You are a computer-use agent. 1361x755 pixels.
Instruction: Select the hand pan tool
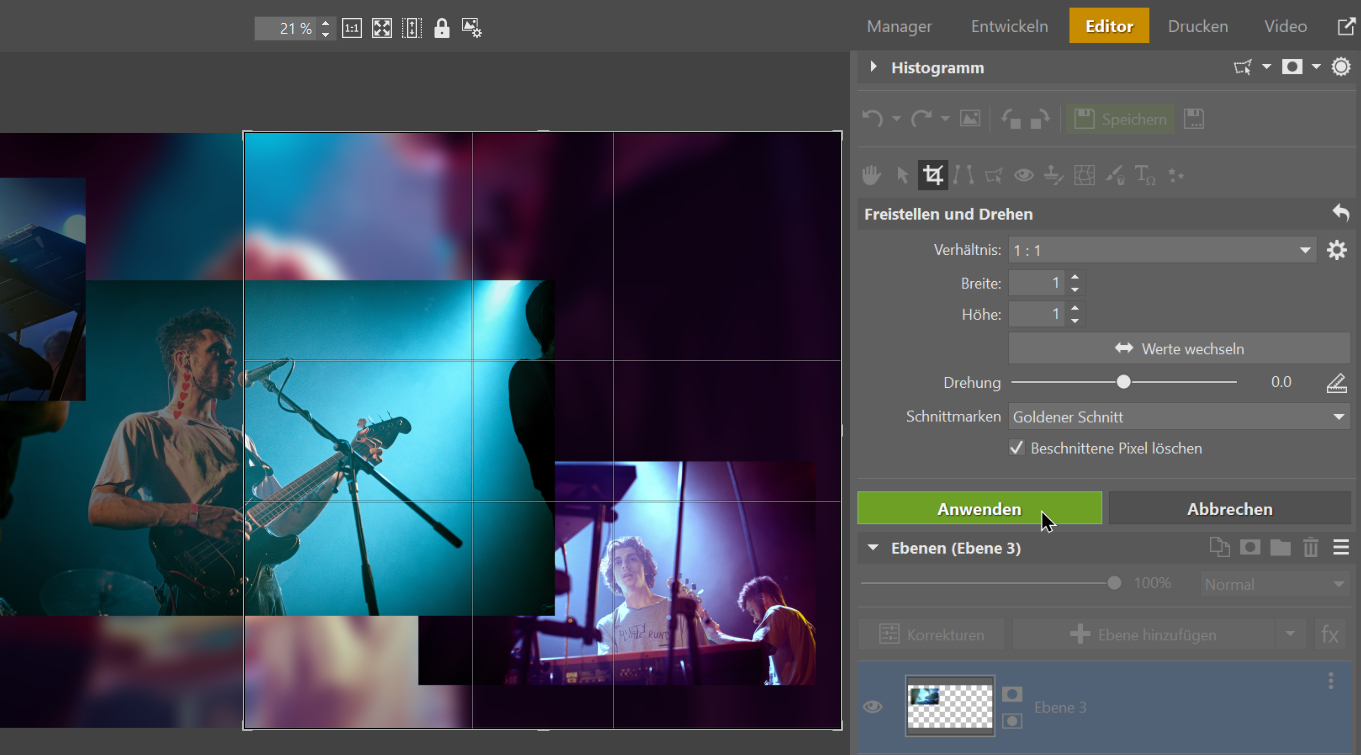[x=872, y=176]
